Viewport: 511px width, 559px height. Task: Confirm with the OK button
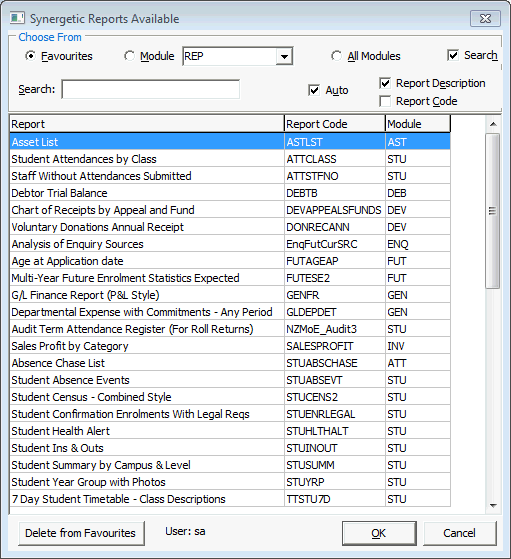tap(379, 533)
